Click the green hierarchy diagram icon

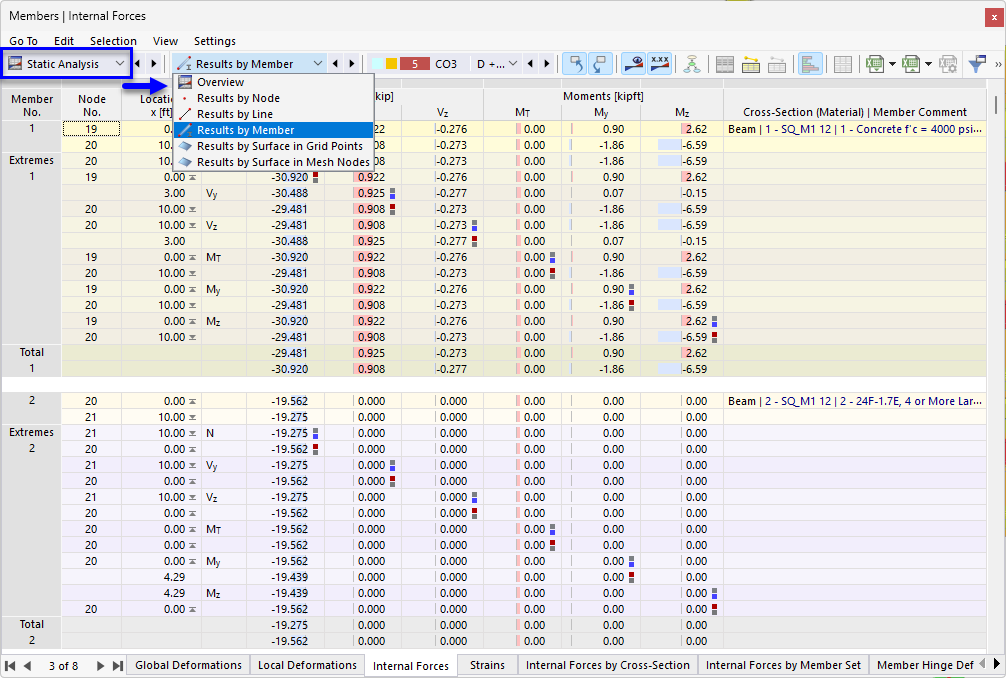click(692, 64)
